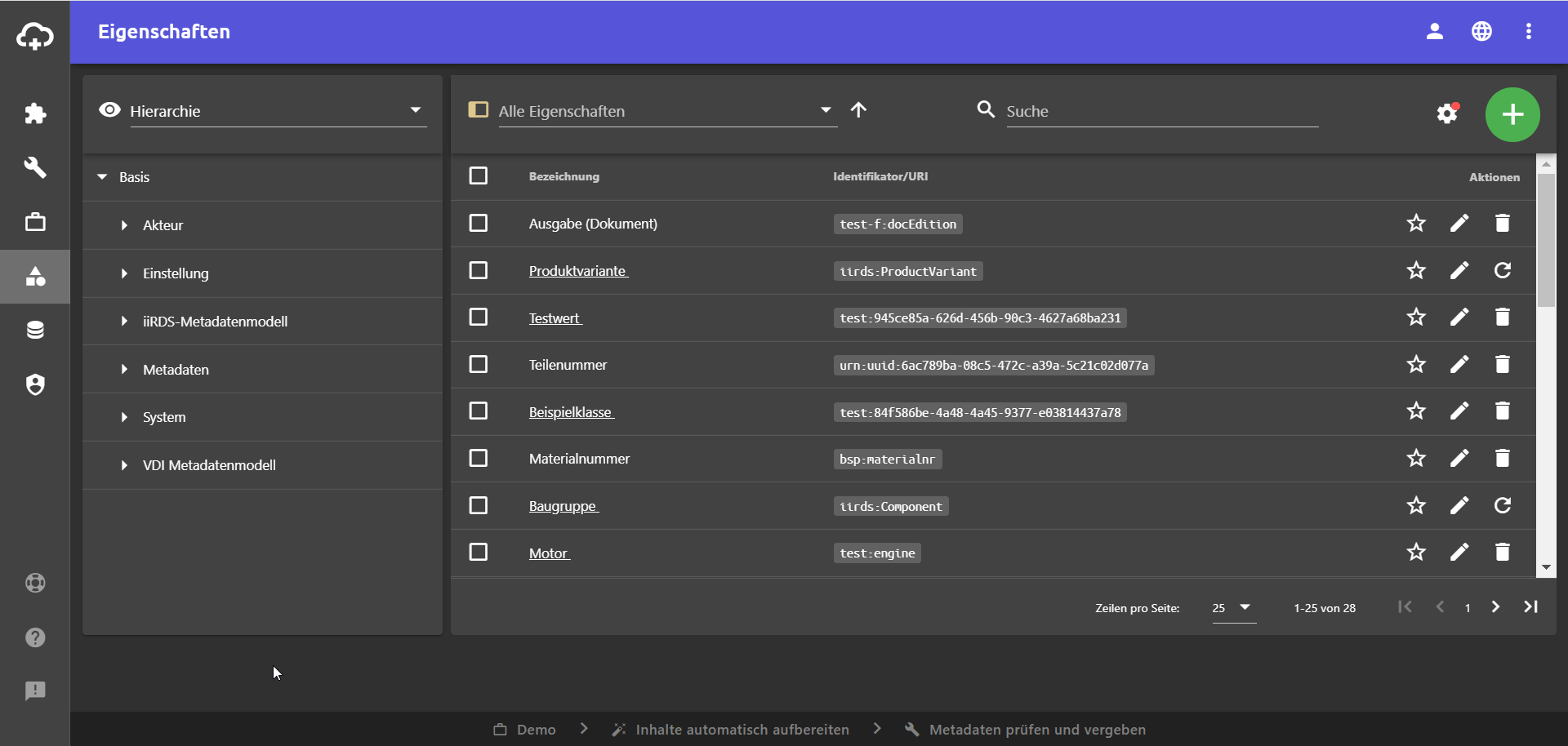This screenshot has width=1568, height=746.
Task: Open the user account icon
Action: point(1435,31)
